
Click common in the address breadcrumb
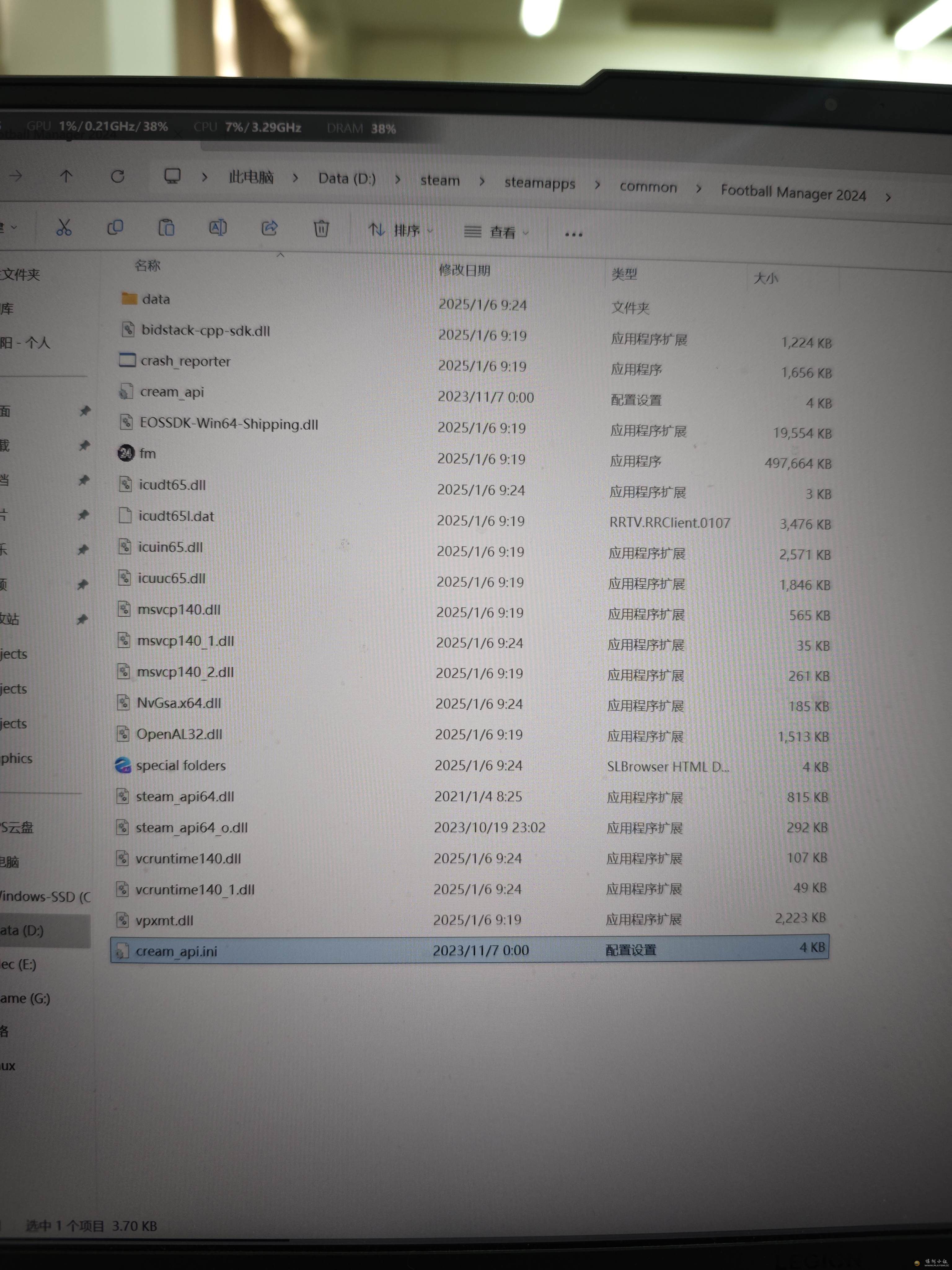[648, 187]
